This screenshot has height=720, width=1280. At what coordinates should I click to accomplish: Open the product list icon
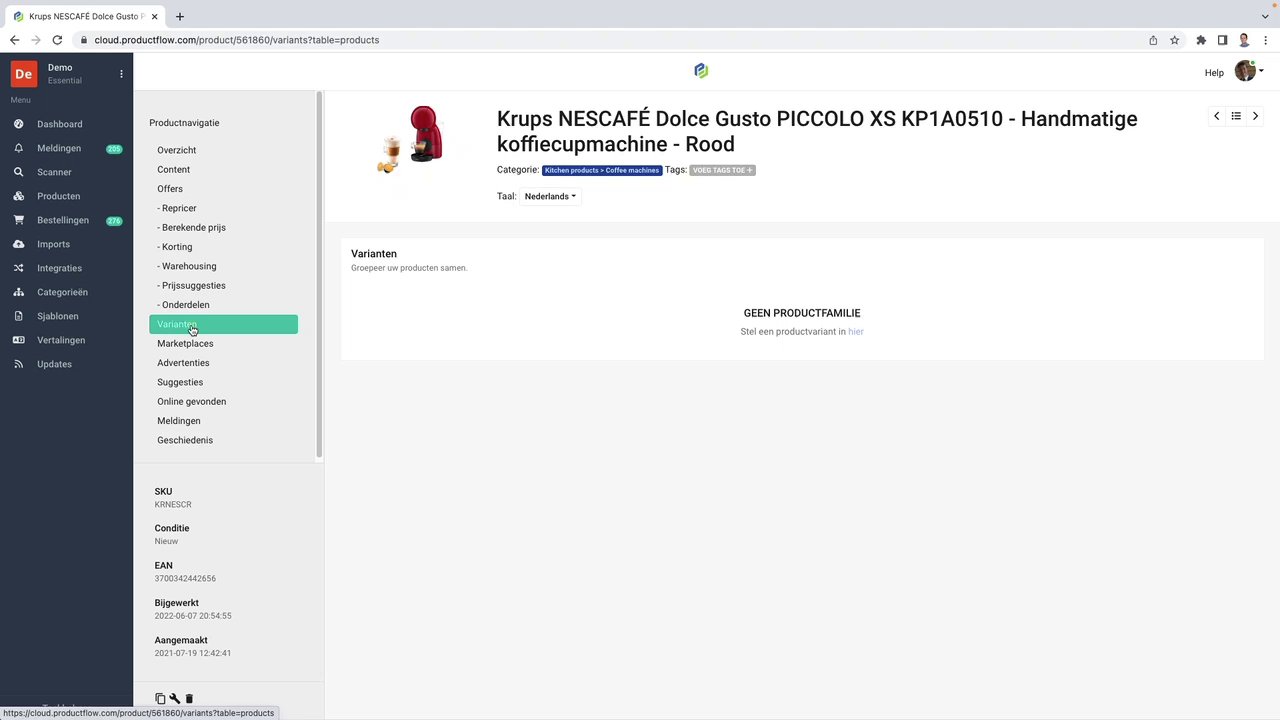click(1236, 116)
